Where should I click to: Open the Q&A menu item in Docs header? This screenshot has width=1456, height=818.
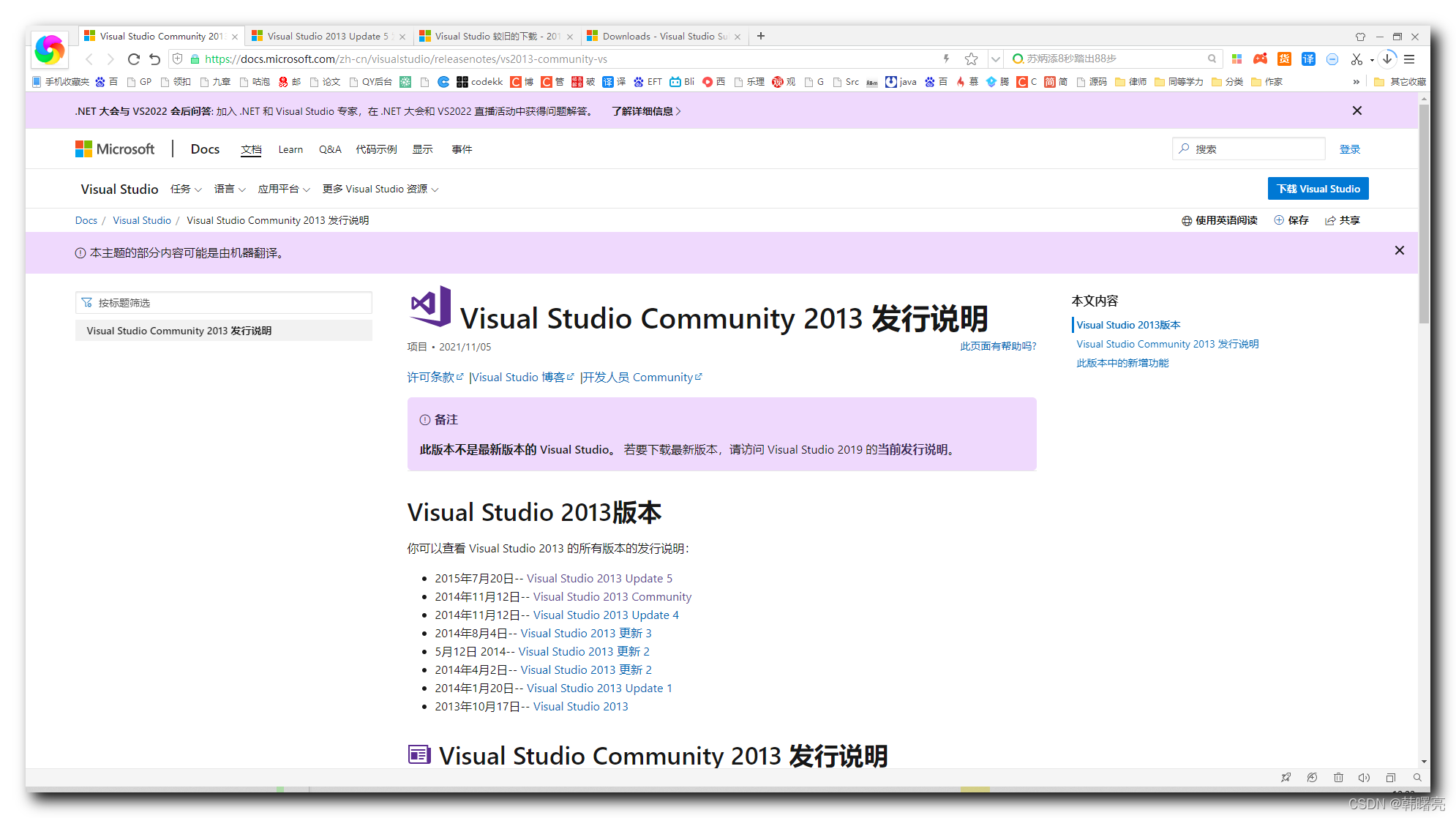[x=330, y=149]
